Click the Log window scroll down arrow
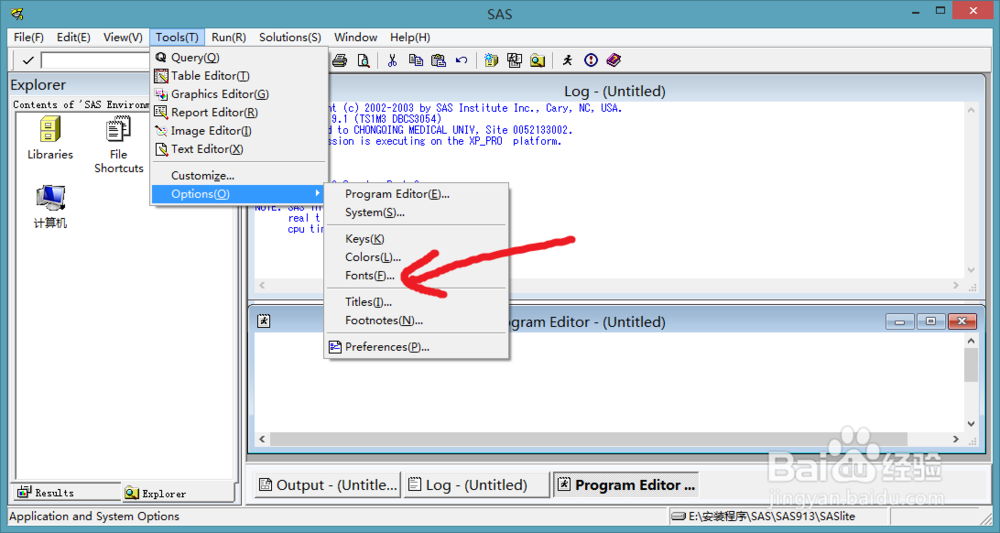The image size is (1000, 533). tap(971, 270)
